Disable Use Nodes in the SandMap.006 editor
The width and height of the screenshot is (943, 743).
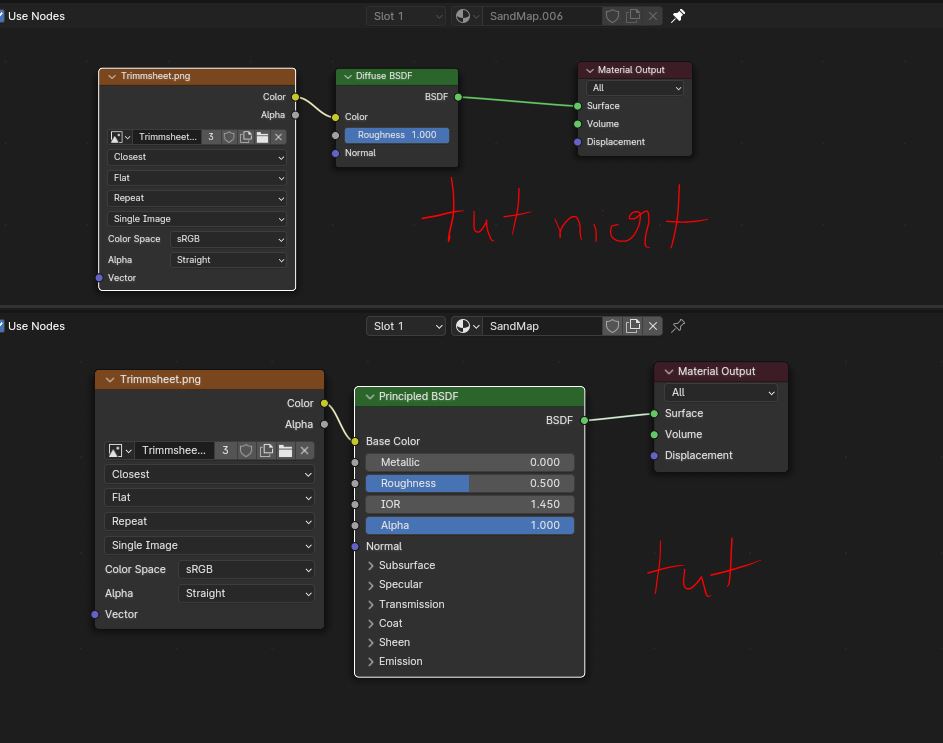pos(3,16)
